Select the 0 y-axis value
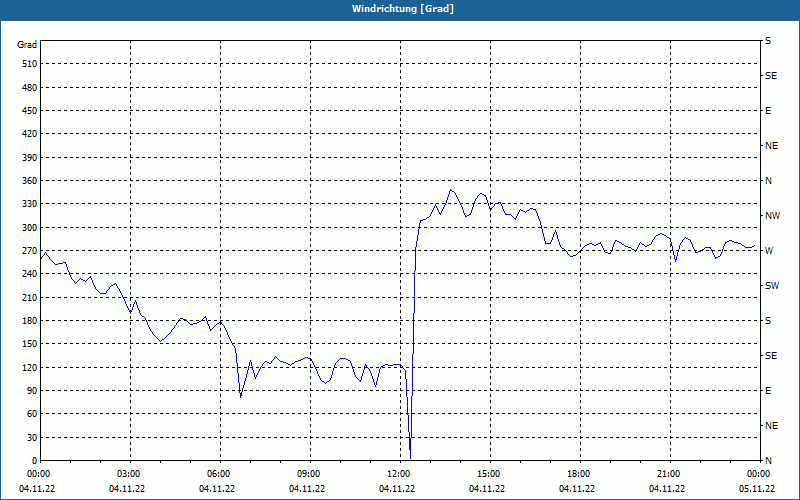The height and width of the screenshot is (500, 800). click(x=35, y=461)
